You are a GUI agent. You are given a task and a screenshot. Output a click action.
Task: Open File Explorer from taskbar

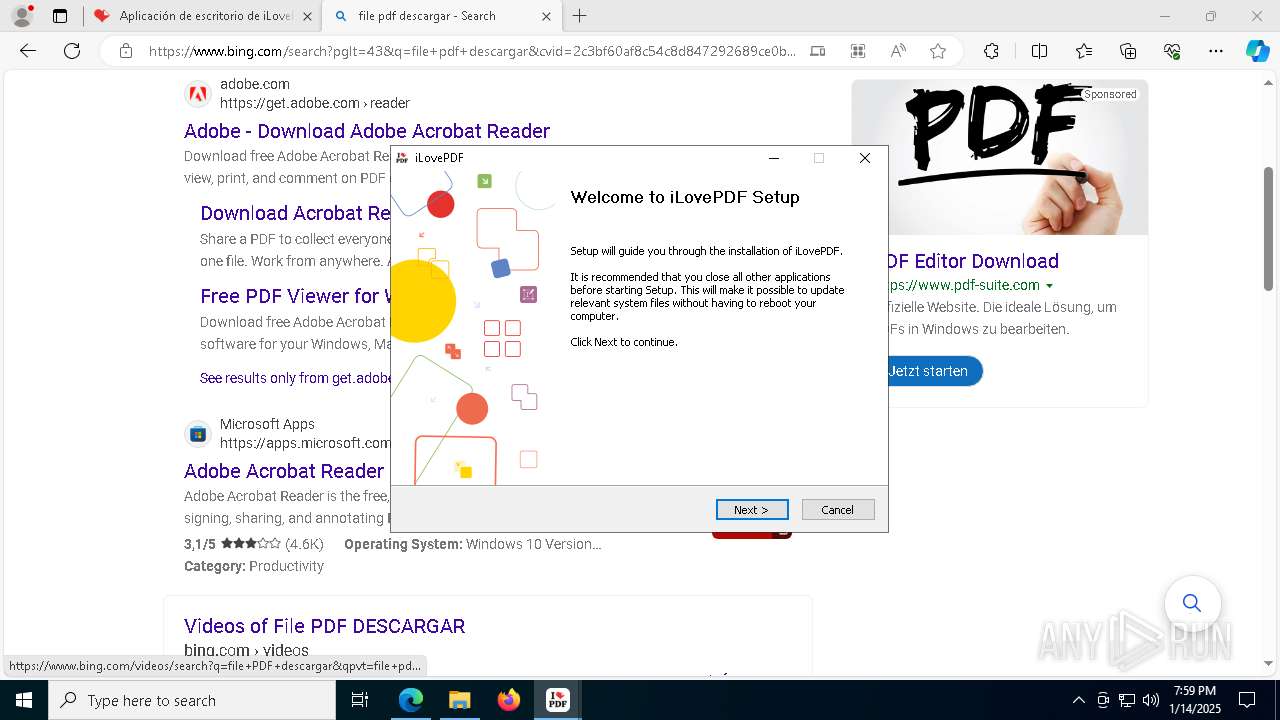click(459, 700)
